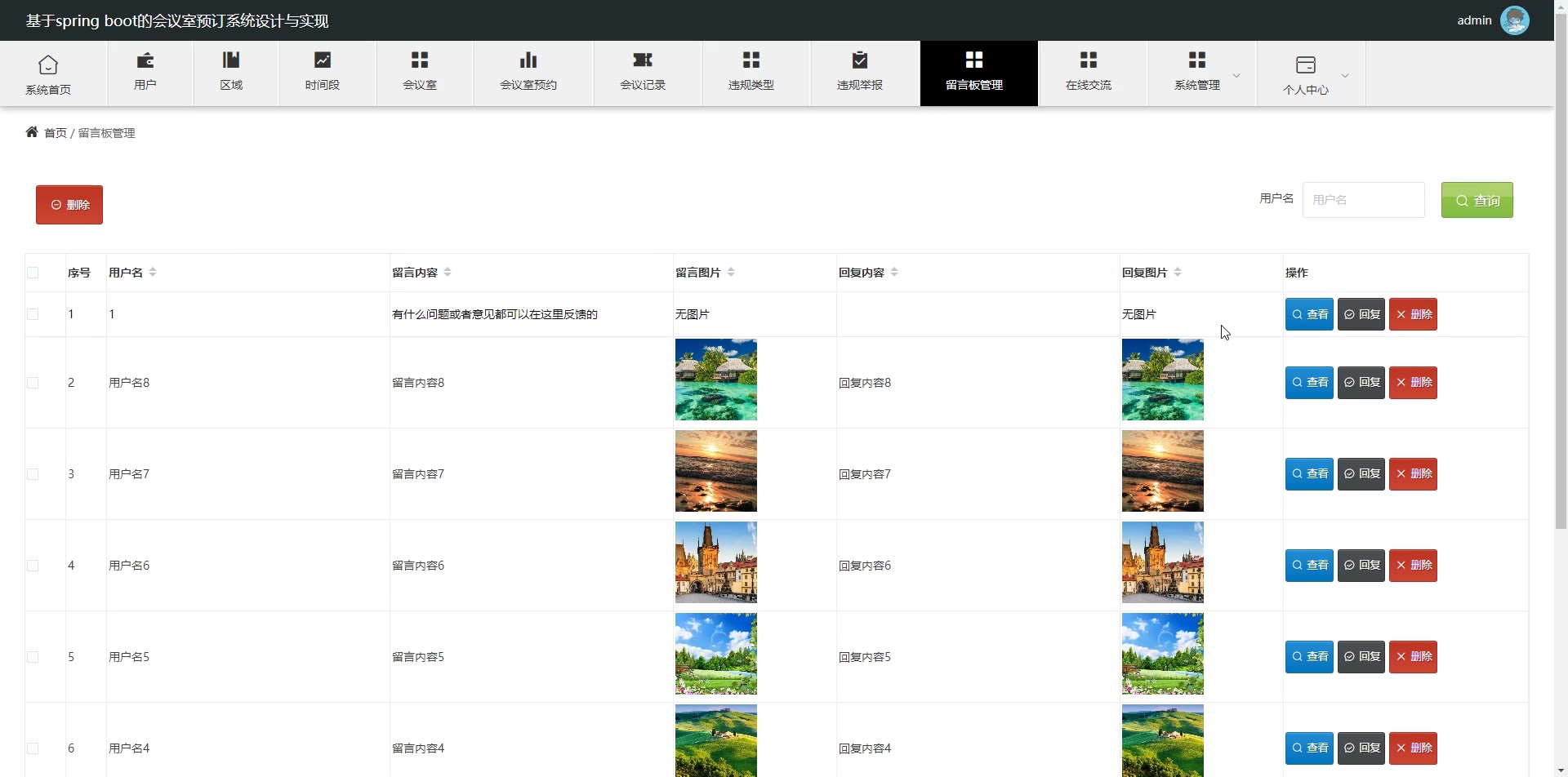The width and height of the screenshot is (1568, 777).
Task: Click the ticket icon above 会议记录
Action: tap(643, 60)
